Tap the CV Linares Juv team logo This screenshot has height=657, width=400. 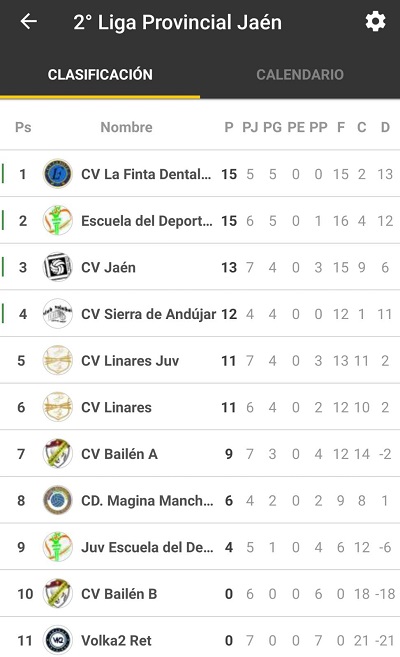[x=57, y=360]
